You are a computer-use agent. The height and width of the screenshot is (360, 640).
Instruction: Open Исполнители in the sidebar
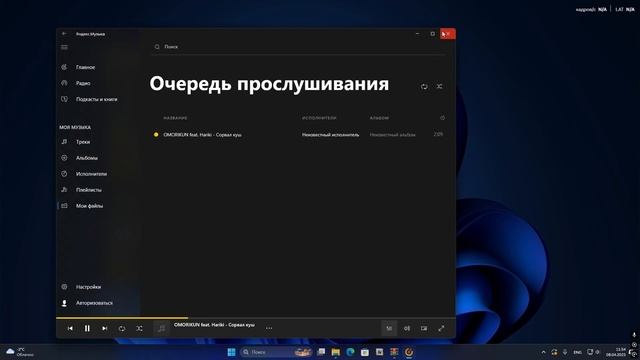pyautogui.click(x=91, y=174)
